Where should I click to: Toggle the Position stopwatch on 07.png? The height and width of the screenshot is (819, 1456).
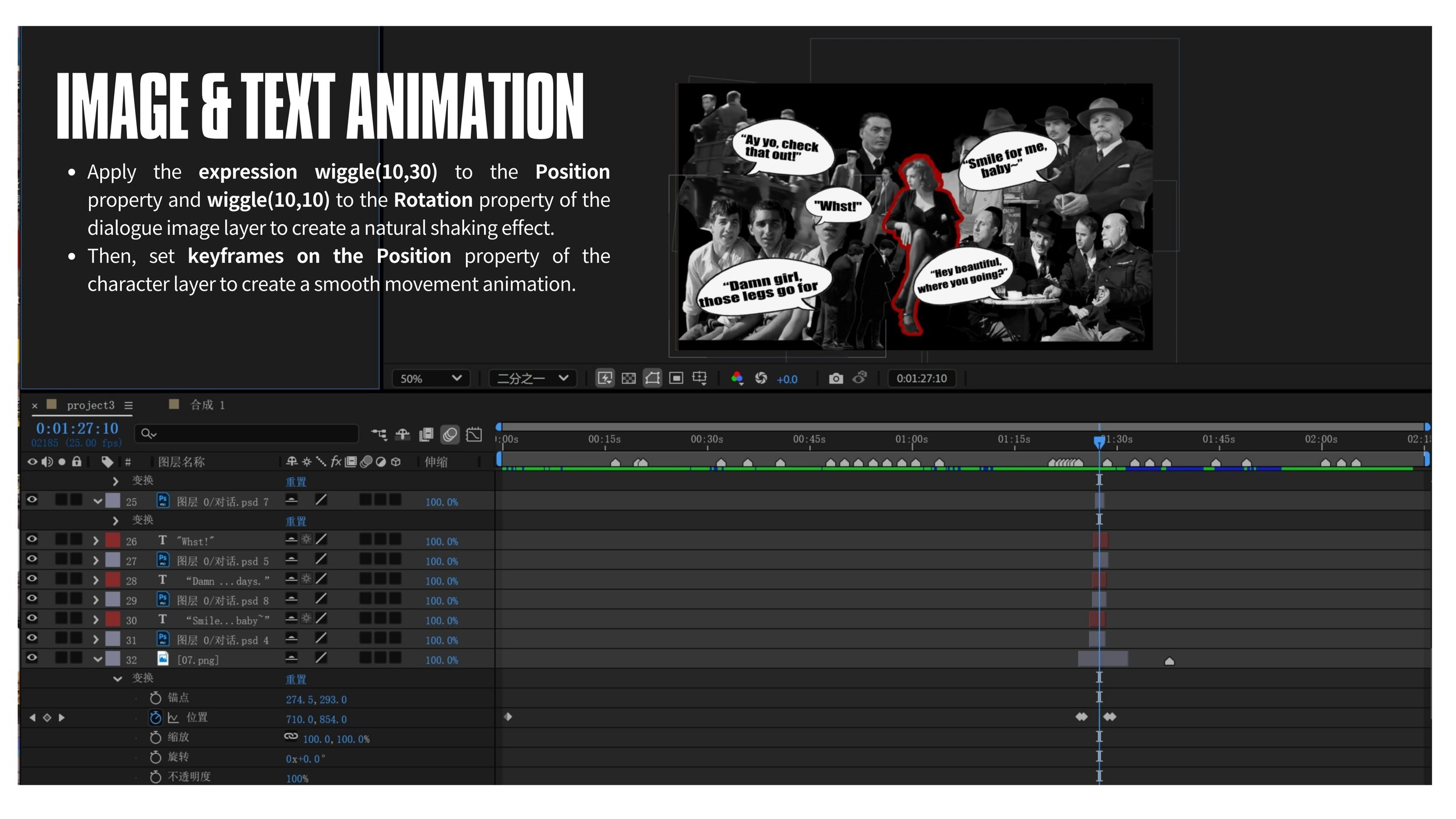click(155, 718)
